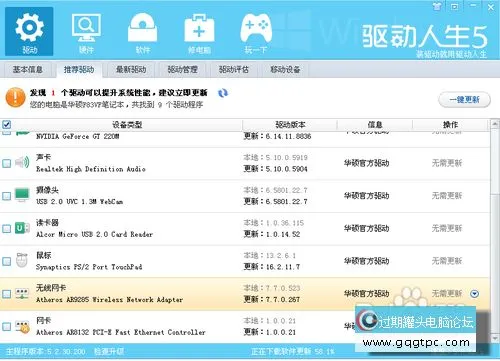500x361 pixels.
Task: Click 华硕官方驱动 in the 鼠标 row
Action: pyautogui.click(x=367, y=261)
